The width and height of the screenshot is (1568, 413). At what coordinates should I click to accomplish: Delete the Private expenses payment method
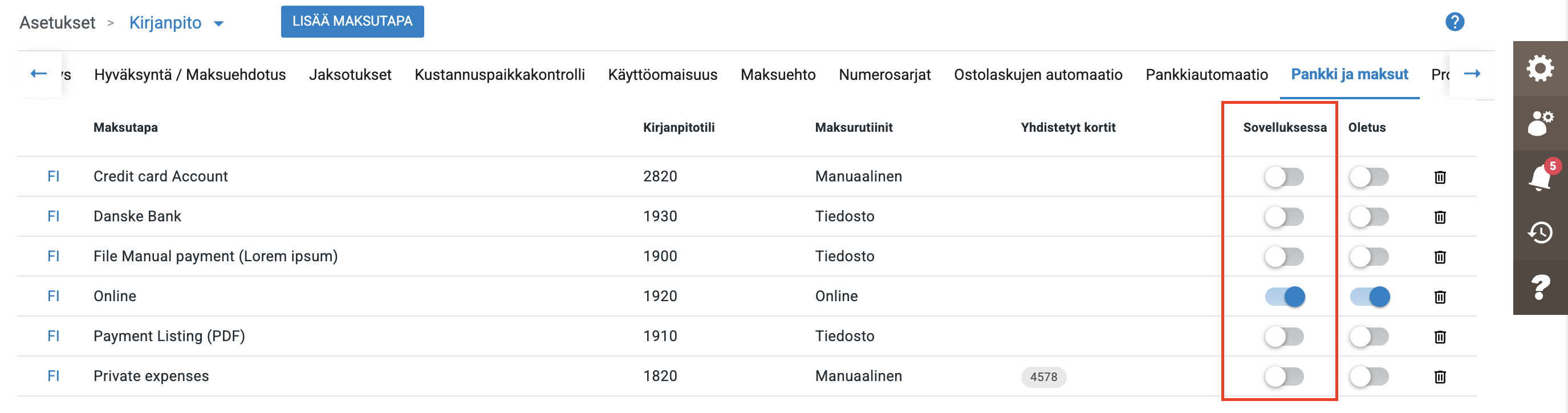[1440, 376]
